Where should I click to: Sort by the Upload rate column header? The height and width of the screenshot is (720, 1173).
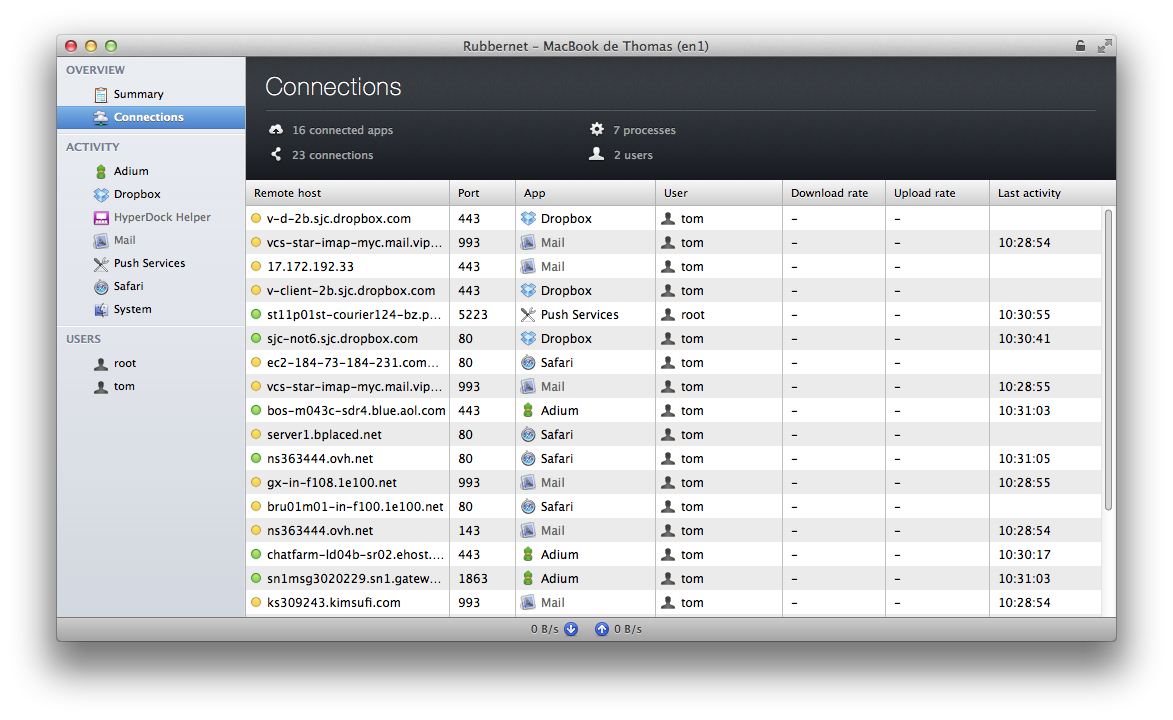coord(937,193)
